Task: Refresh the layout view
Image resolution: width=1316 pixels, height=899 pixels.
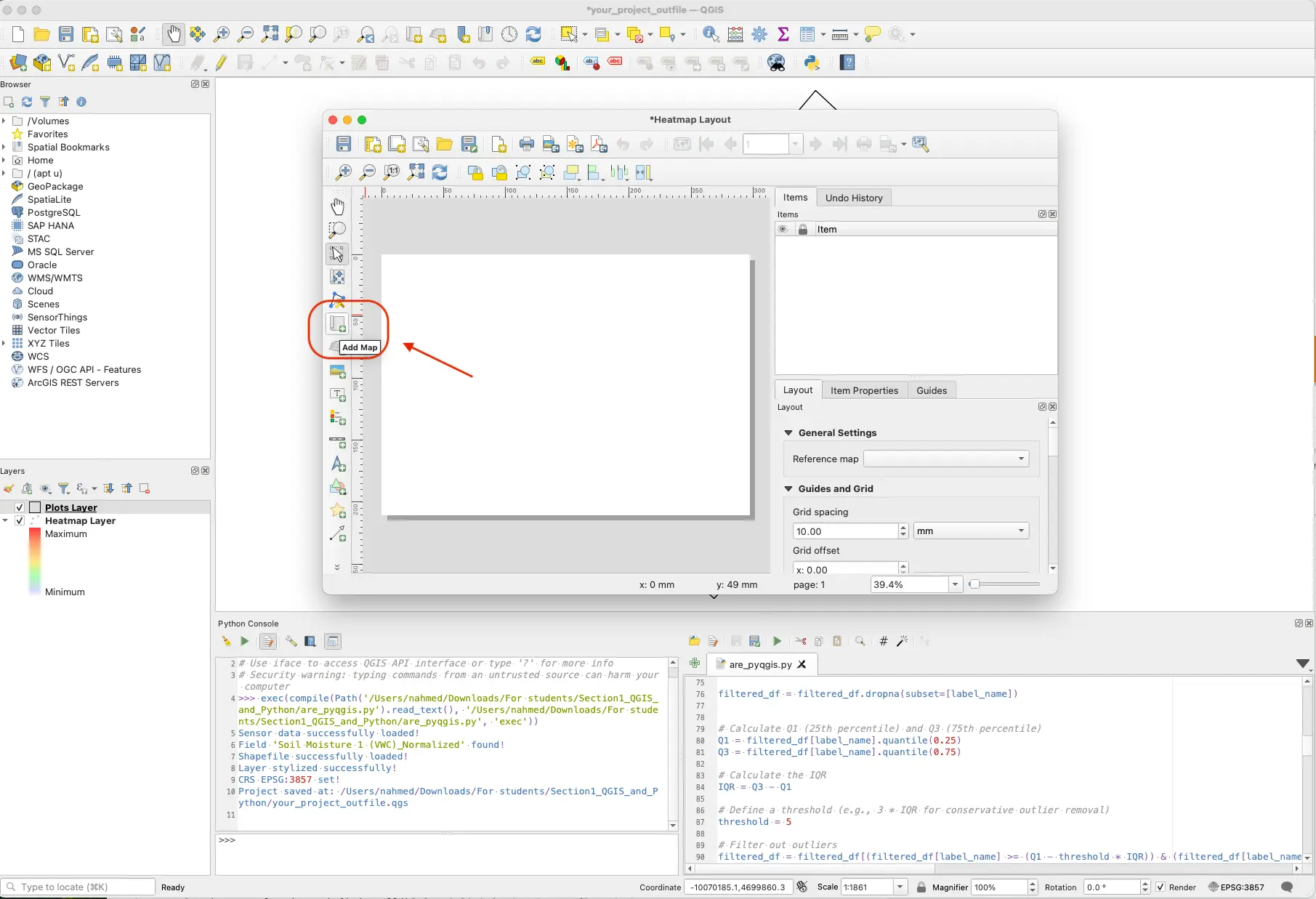Action: click(440, 172)
